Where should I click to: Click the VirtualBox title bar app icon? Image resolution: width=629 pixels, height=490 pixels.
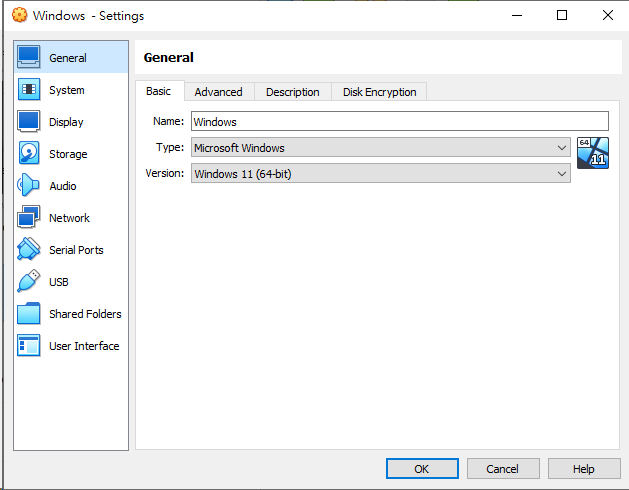[18, 16]
